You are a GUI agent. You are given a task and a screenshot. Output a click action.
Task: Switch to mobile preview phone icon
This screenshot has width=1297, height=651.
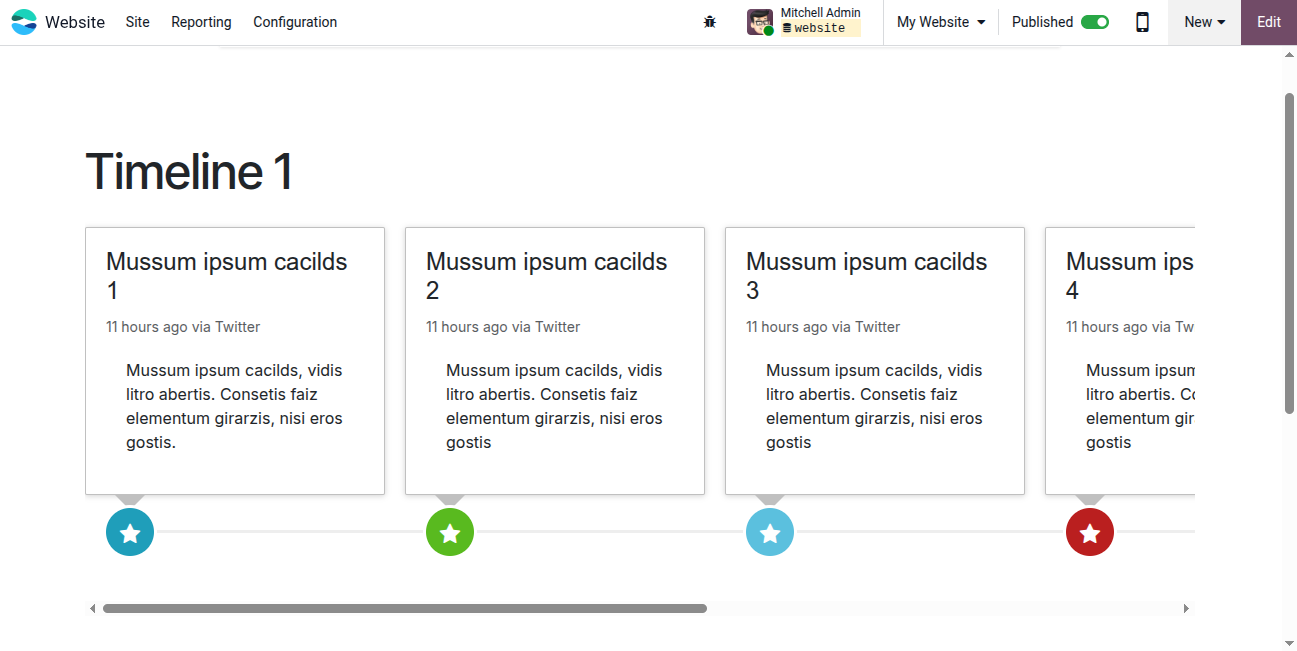click(1142, 22)
